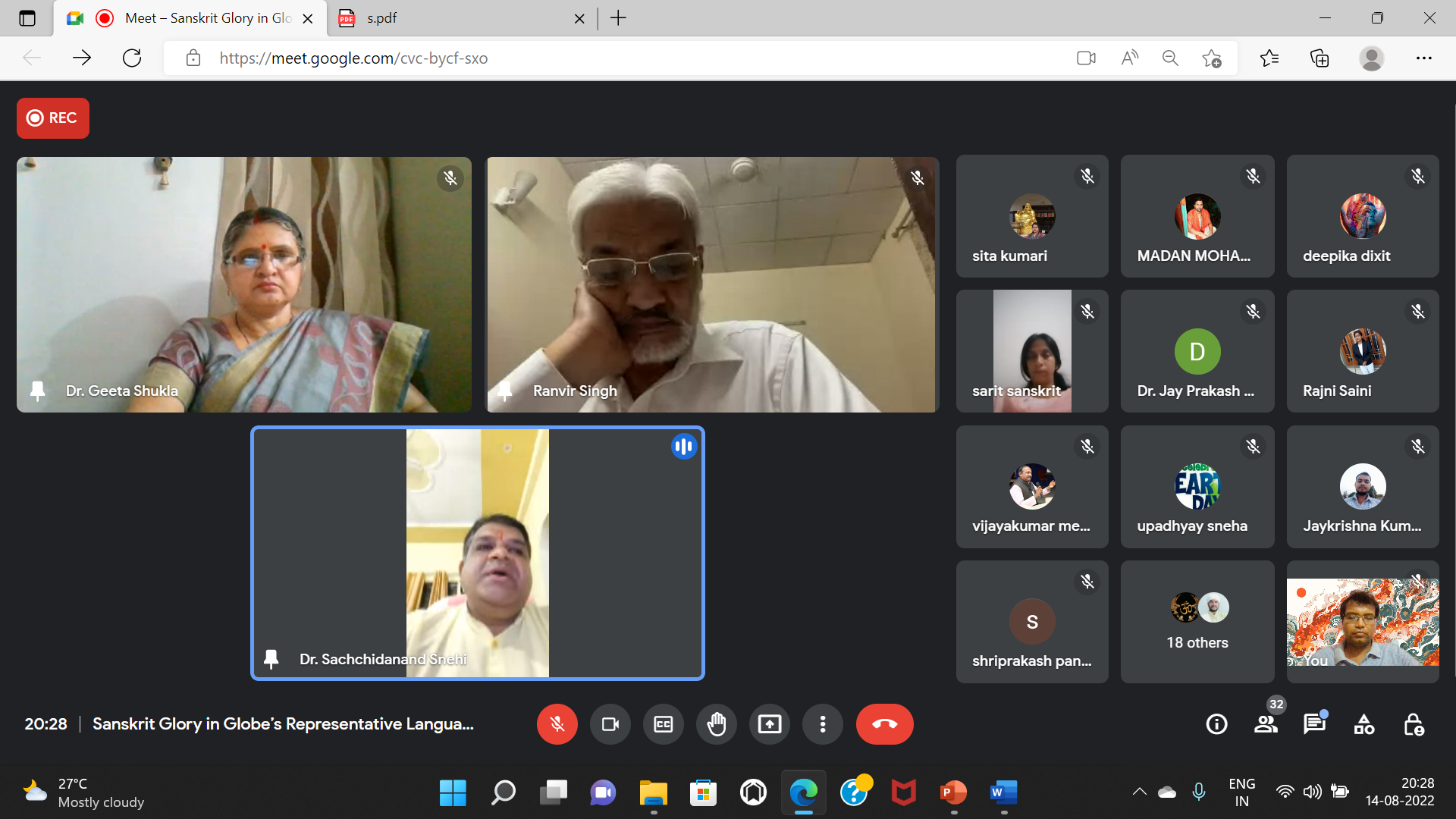Click the REC recording indicator button

(52, 118)
